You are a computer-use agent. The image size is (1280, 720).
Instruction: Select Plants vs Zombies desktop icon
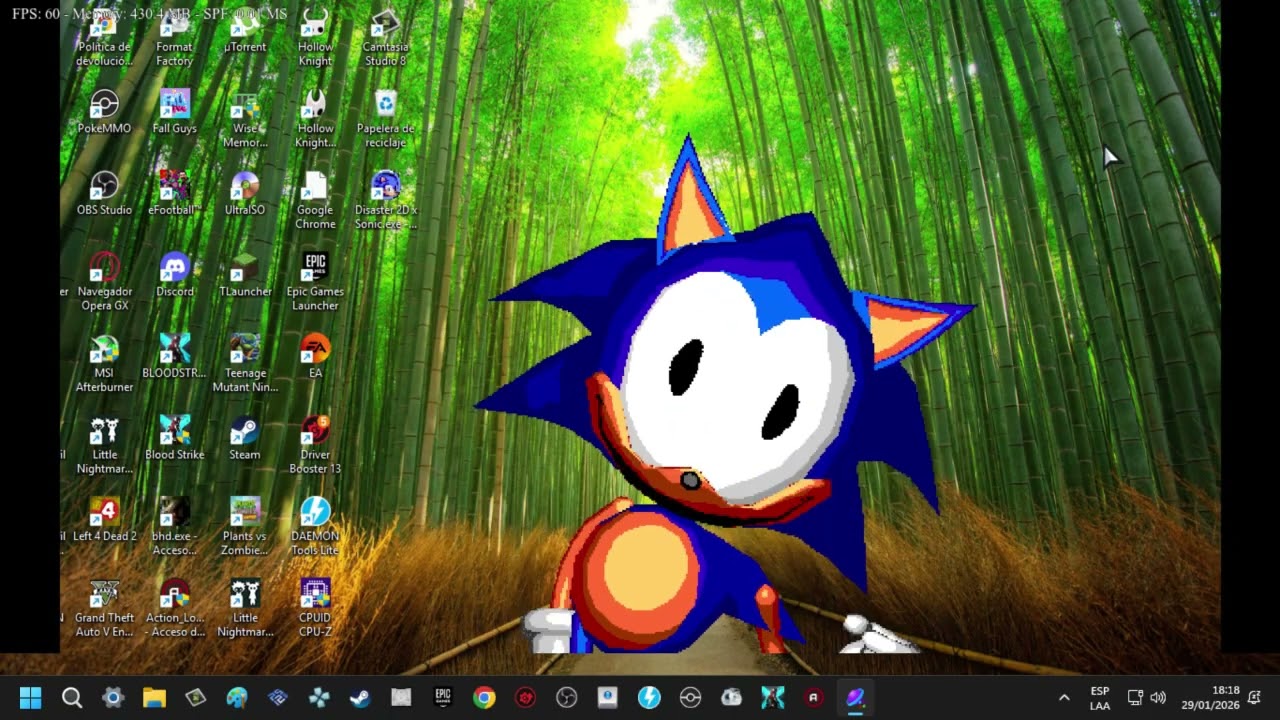pyautogui.click(x=245, y=526)
